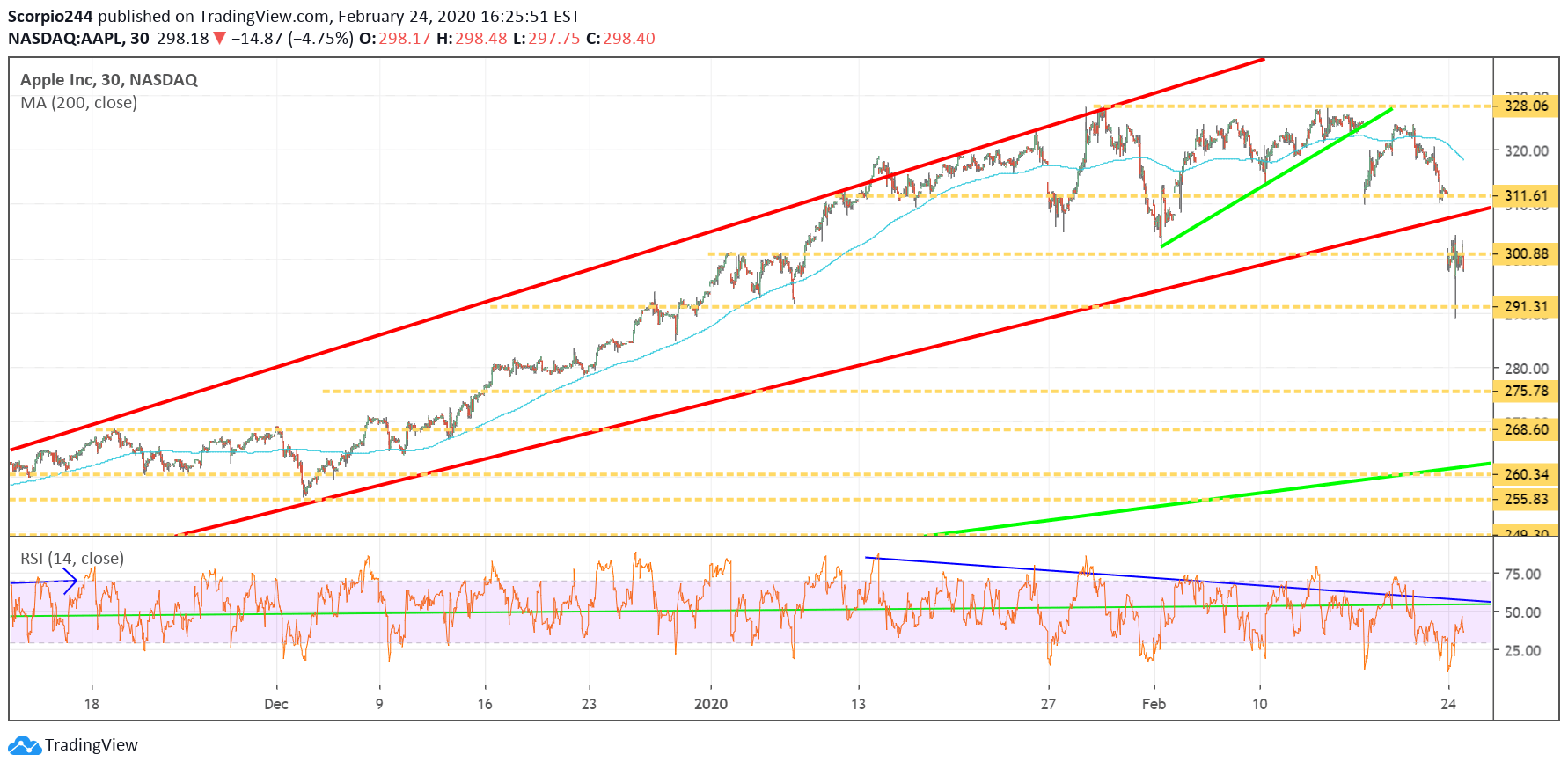The image size is (1568, 769).
Task: Click the TradingView.com text in header
Action: (263, 17)
